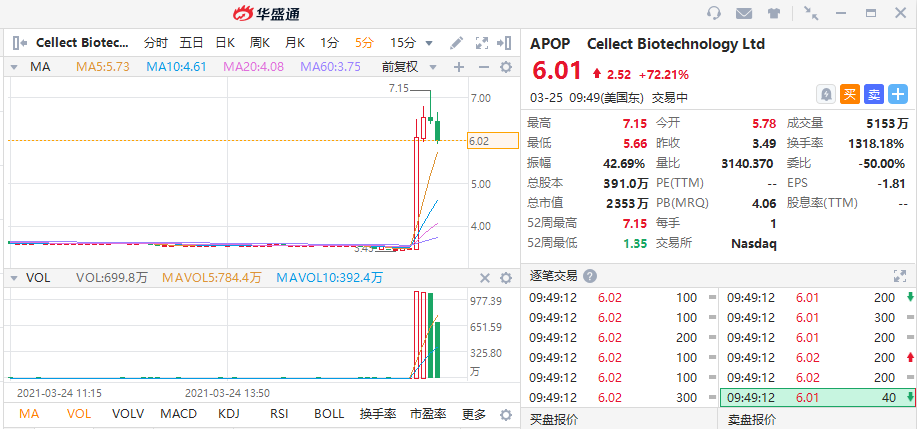Click the APOP ticker symbol
The height and width of the screenshot is (429, 917).
tap(552, 44)
